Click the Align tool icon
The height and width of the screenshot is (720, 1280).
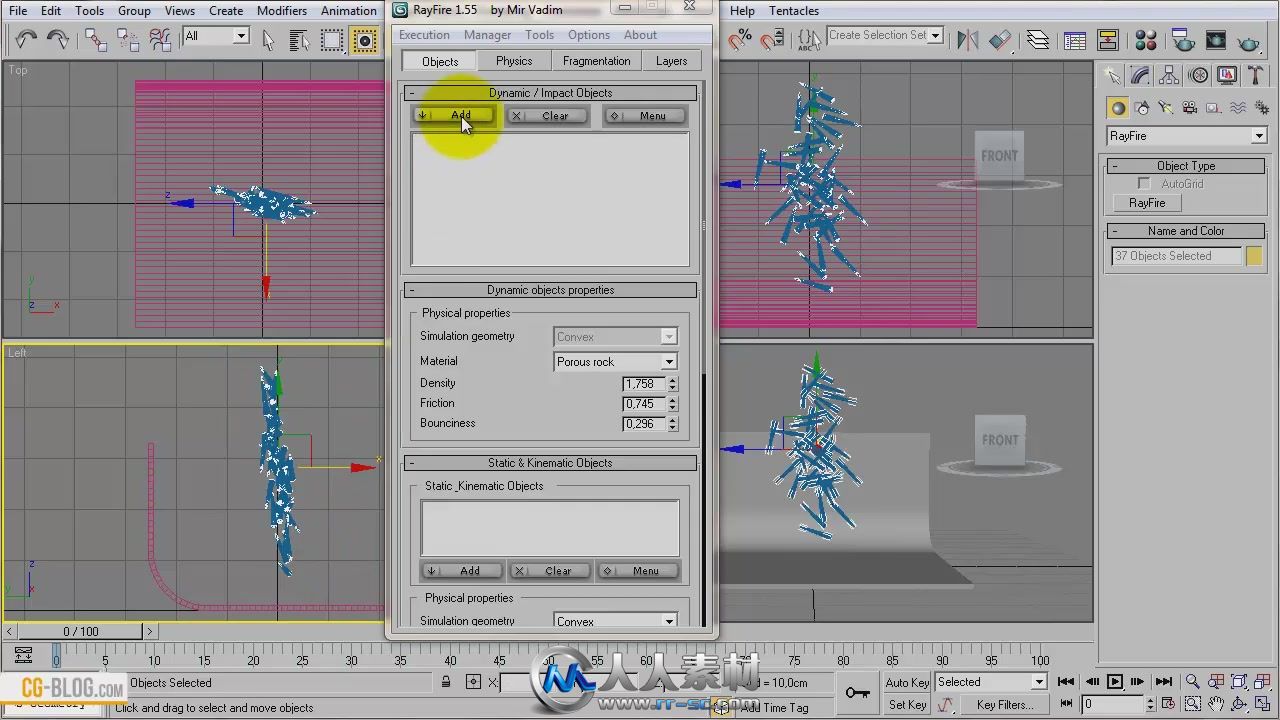click(1000, 39)
